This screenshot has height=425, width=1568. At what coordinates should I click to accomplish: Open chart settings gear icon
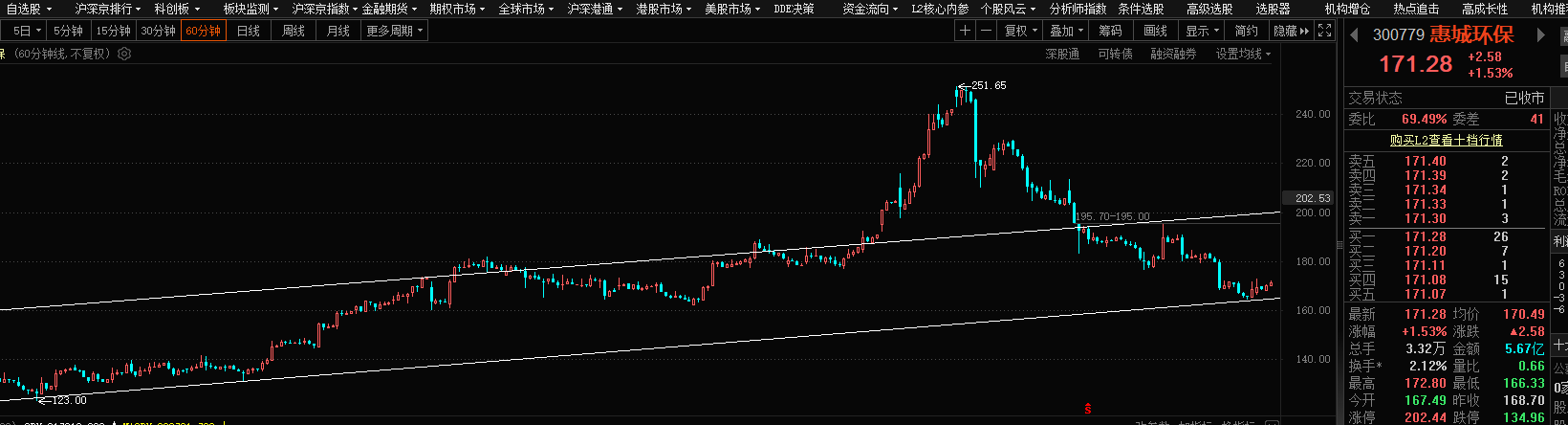point(124,54)
